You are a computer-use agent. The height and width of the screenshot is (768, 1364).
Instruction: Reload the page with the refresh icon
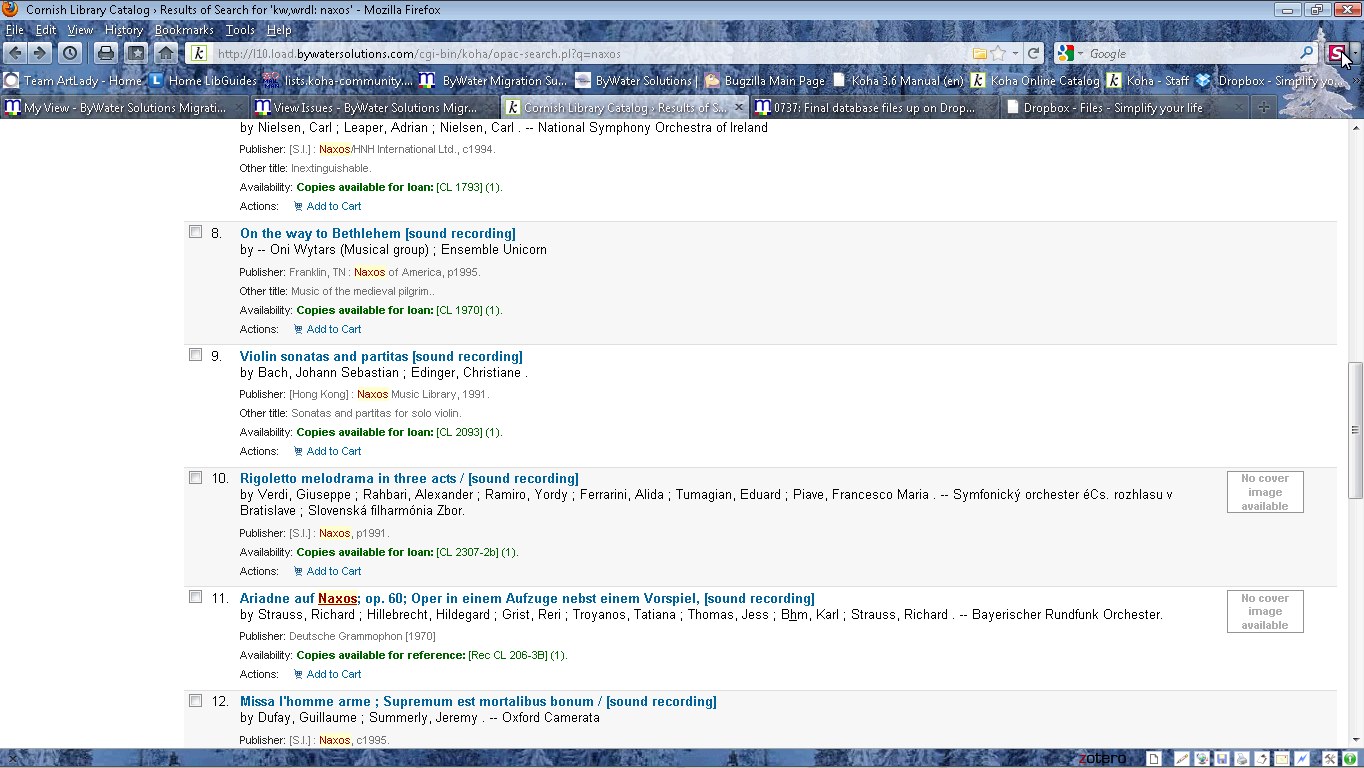point(1034,53)
